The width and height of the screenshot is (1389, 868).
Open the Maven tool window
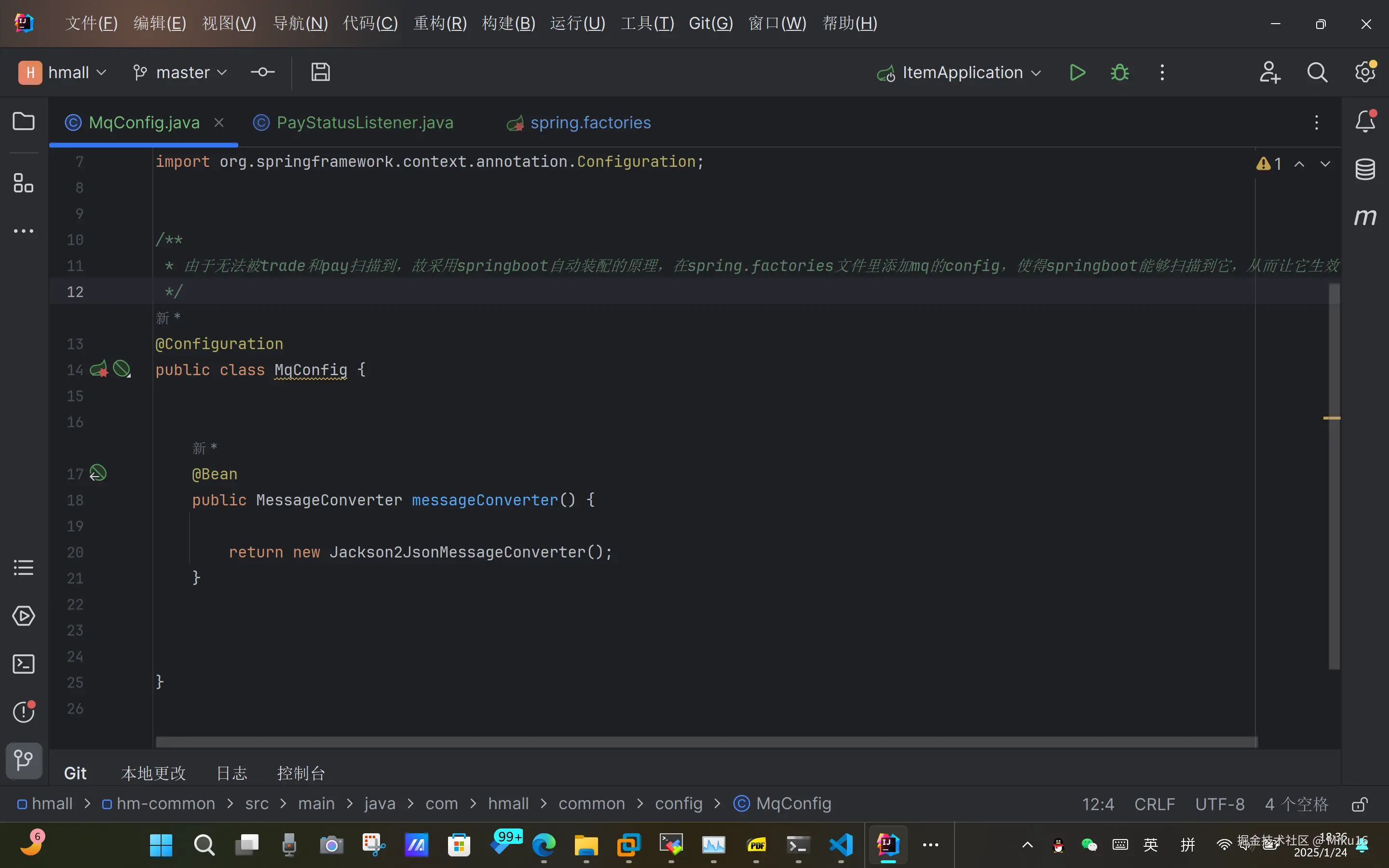pos(1365,217)
